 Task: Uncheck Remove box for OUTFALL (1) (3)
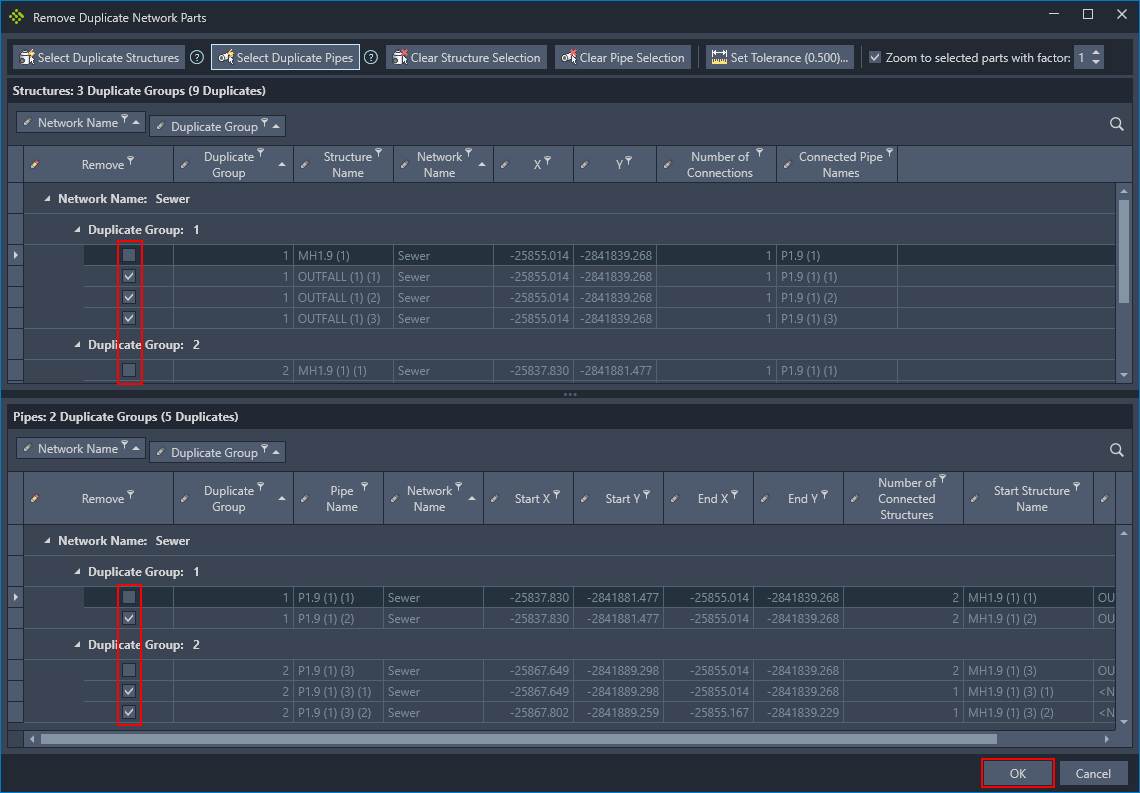129,318
